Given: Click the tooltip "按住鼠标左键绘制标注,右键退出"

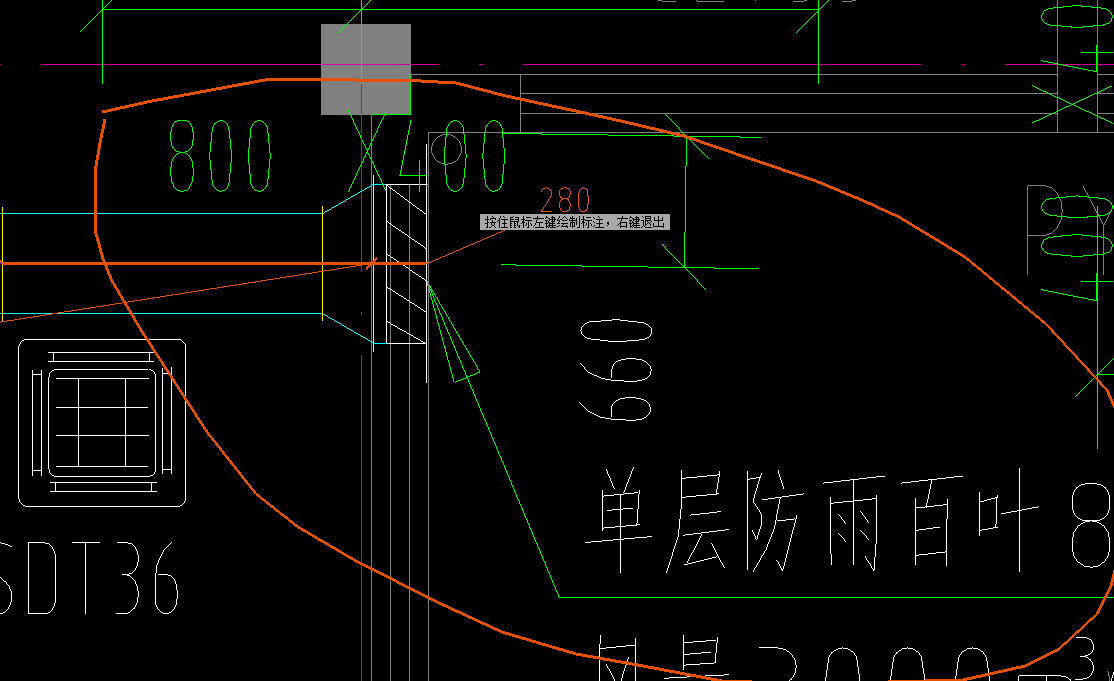Looking at the screenshot, I should point(575,222).
